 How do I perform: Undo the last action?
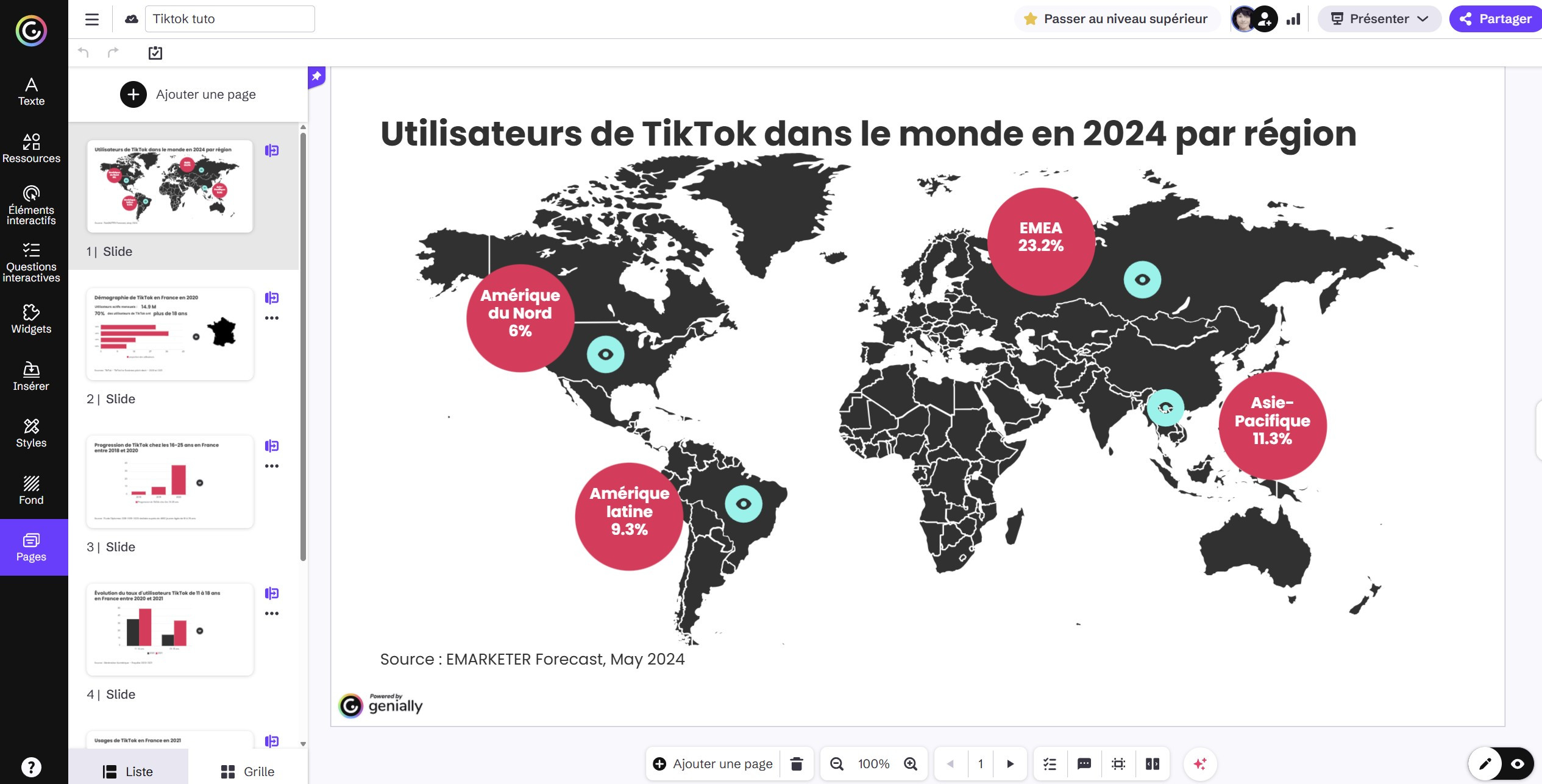click(83, 52)
